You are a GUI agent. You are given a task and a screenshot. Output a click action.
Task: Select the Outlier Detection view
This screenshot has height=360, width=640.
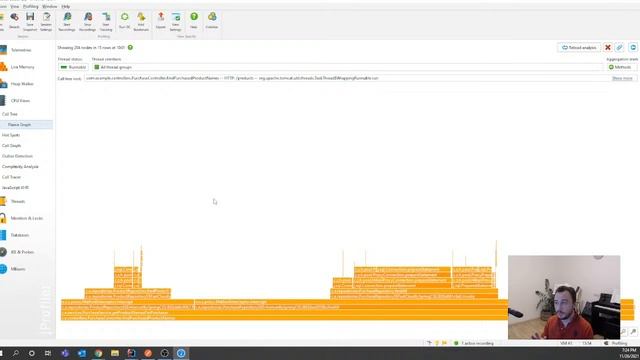[17, 156]
